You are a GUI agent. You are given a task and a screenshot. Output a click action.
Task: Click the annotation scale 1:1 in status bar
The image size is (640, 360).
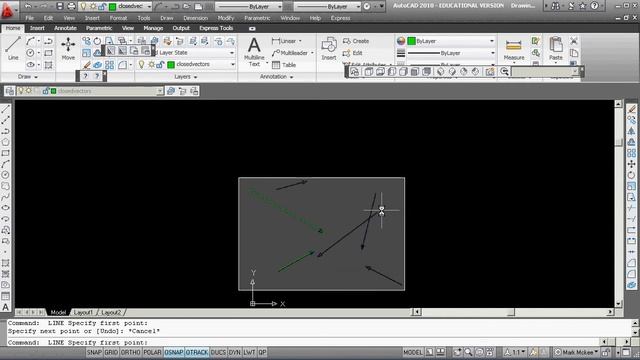[515, 352]
